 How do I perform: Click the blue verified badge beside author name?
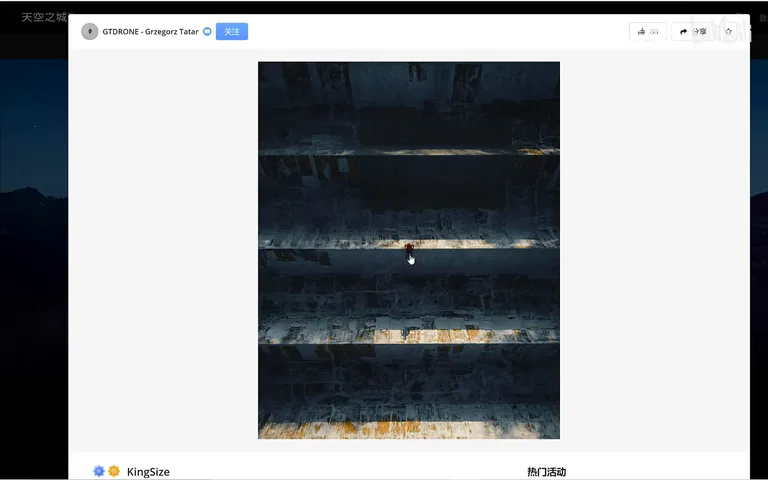click(x=207, y=31)
